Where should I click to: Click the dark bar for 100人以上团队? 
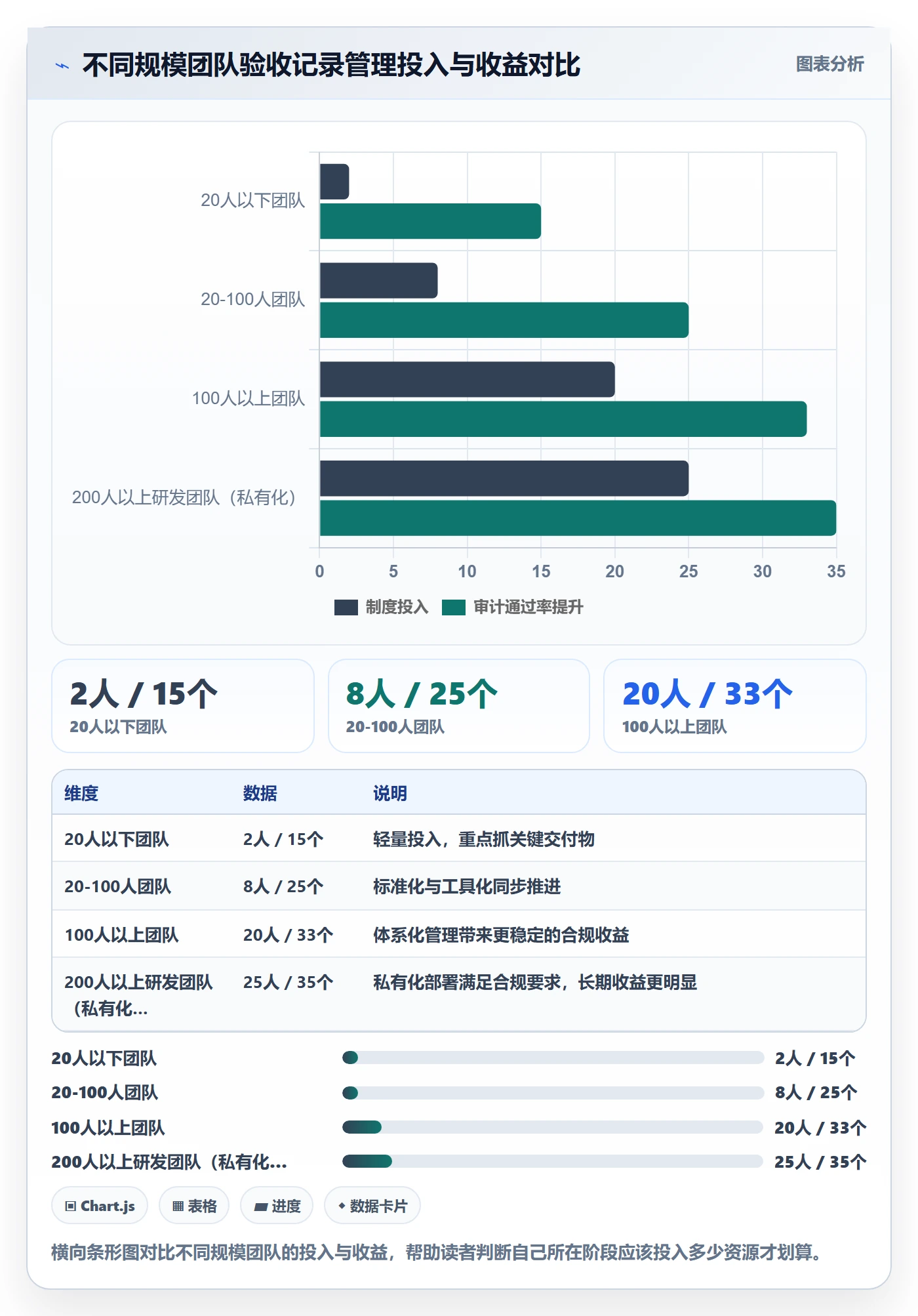coord(468,379)
